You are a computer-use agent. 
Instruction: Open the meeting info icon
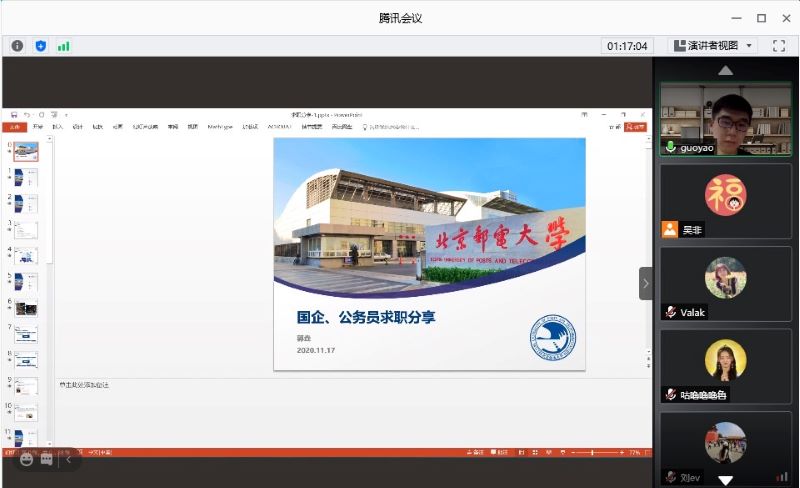point(17,46)
